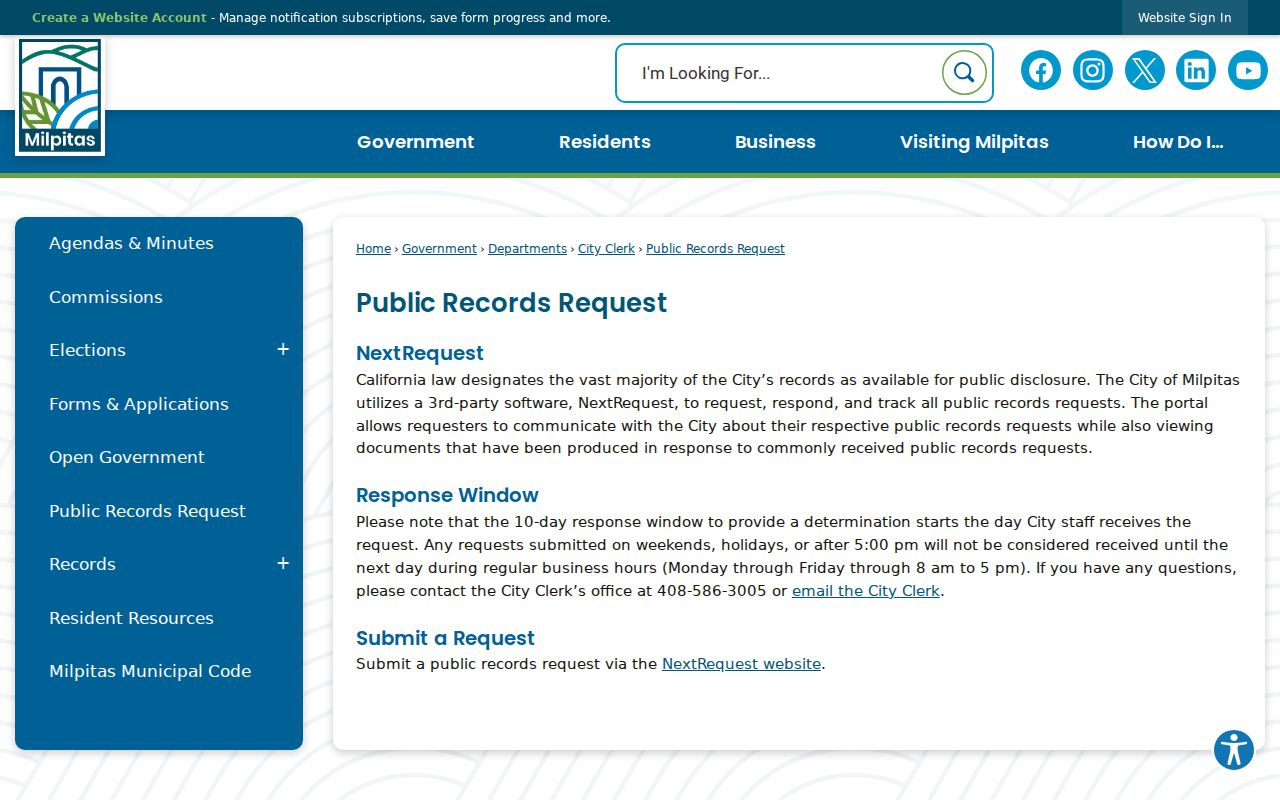The height and width of the screenshot is (800, 1280).
Task: Click Create a Website Account link
Action: tap(119, 18)
